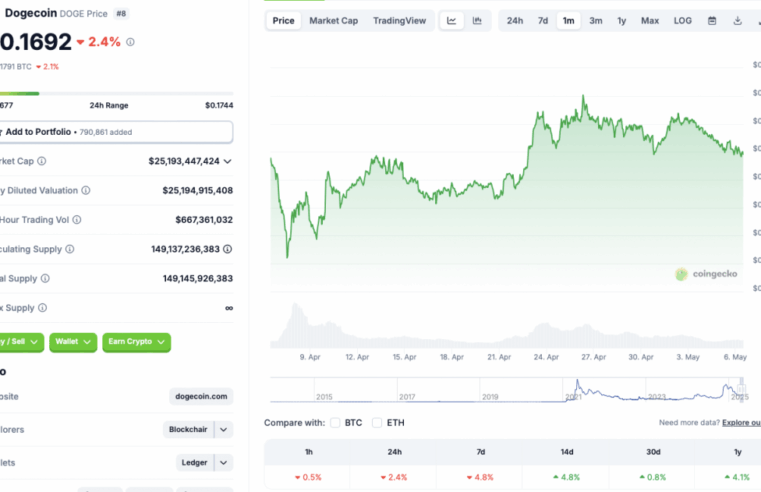Image resolution: width=761 pixels, height=492 pixels.
Task: Expand Market Cap details chevron
Action: 227,161
